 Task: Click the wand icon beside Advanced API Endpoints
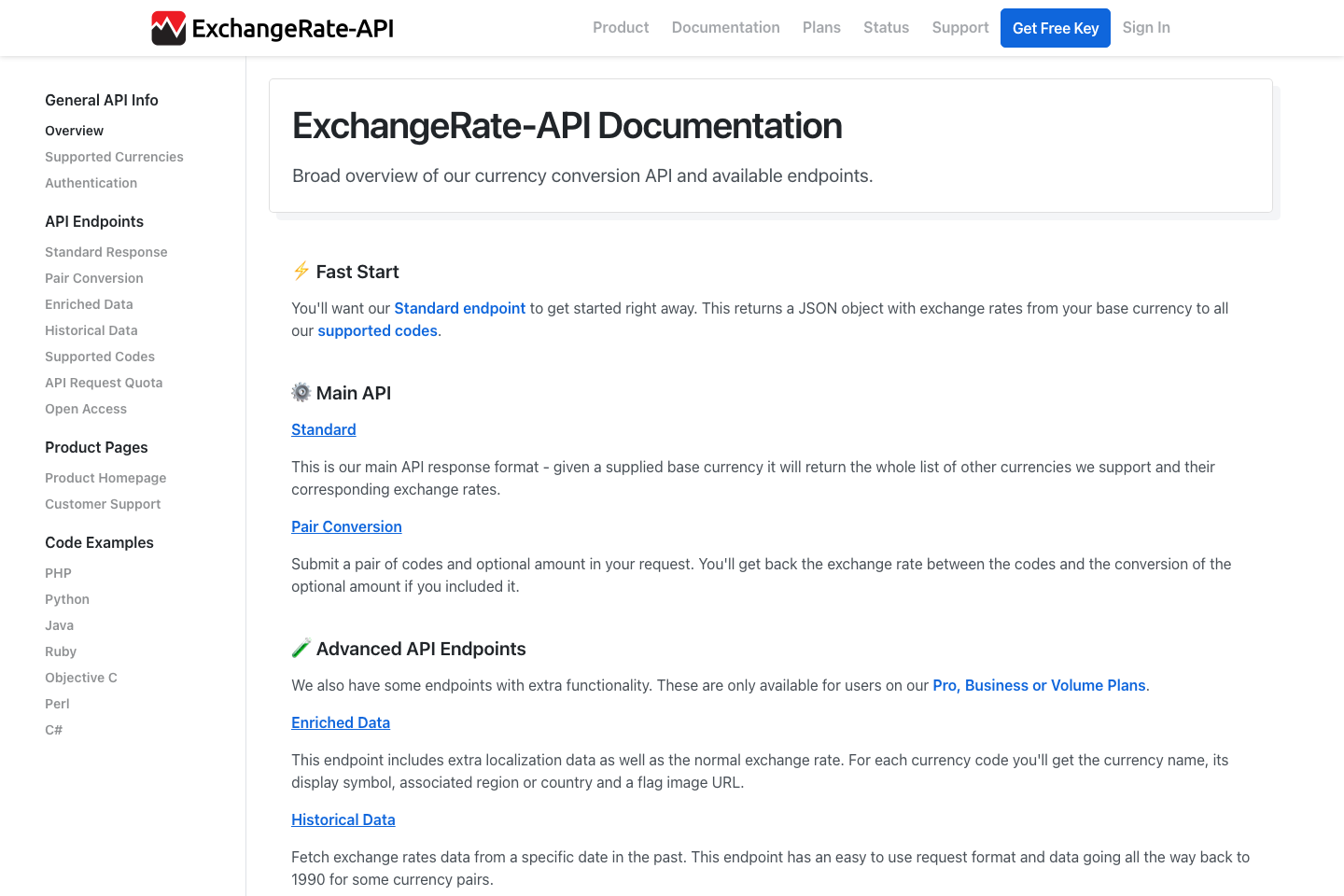[x=301, y=648]
